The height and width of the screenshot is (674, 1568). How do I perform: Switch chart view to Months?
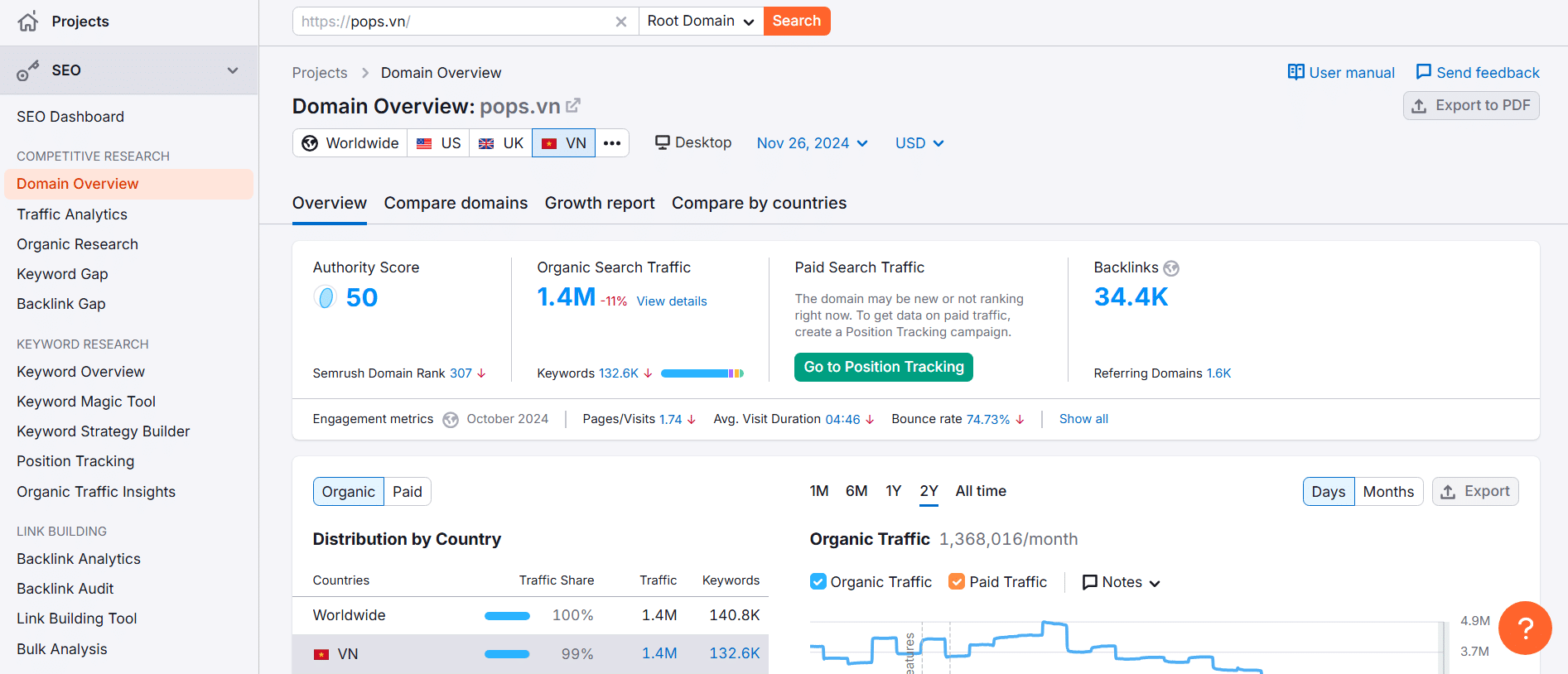pyautogui.click(x=1388, y=492)
